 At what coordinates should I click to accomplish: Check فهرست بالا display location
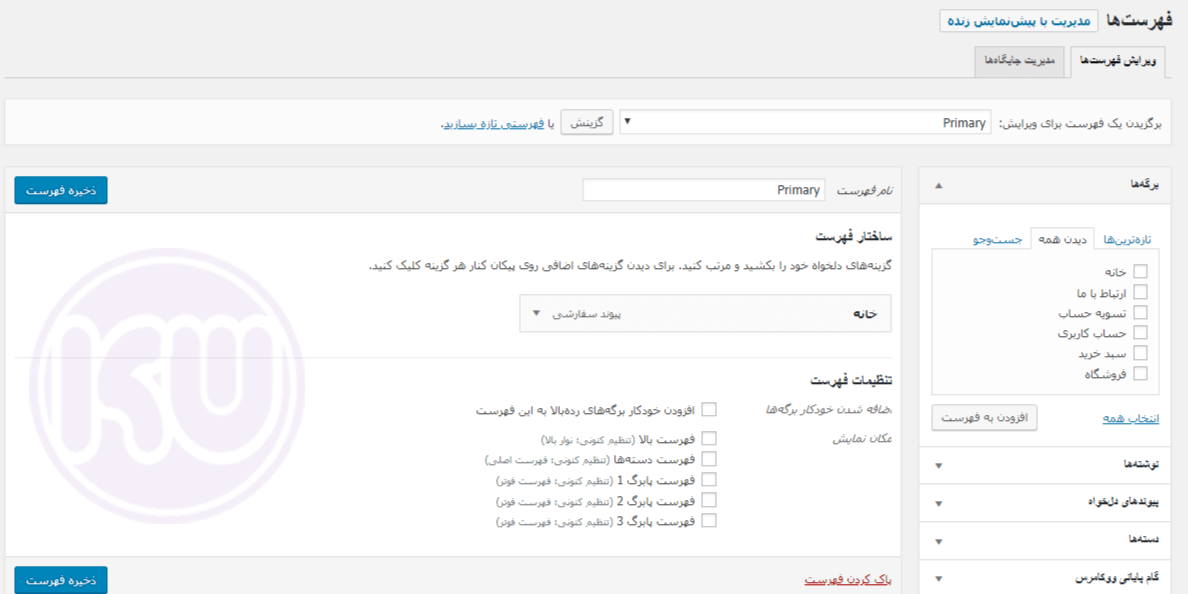709,439
